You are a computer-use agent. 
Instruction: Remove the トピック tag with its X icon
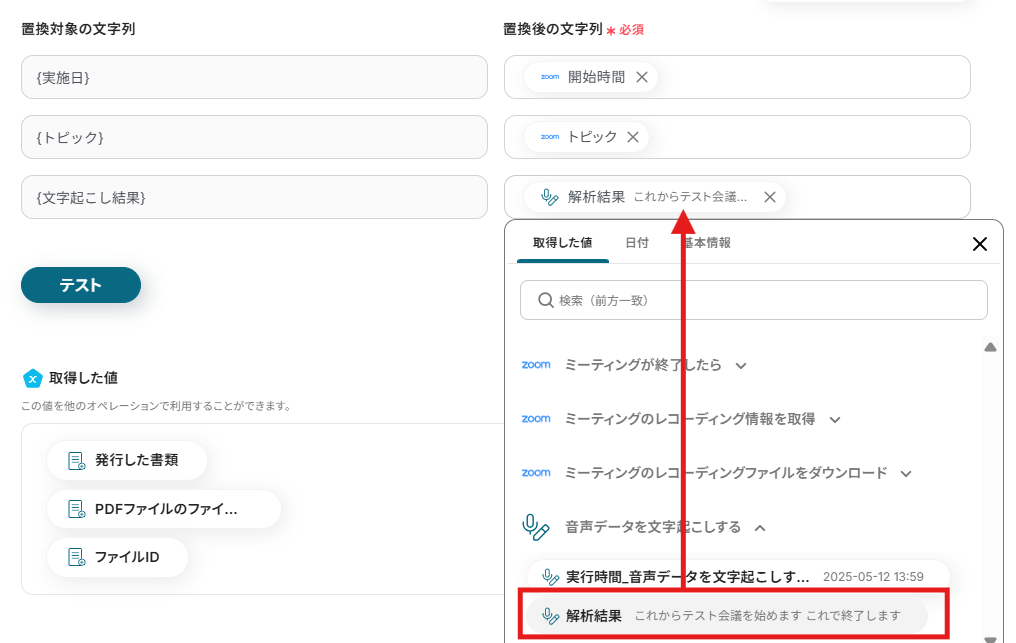click(633, 137)
